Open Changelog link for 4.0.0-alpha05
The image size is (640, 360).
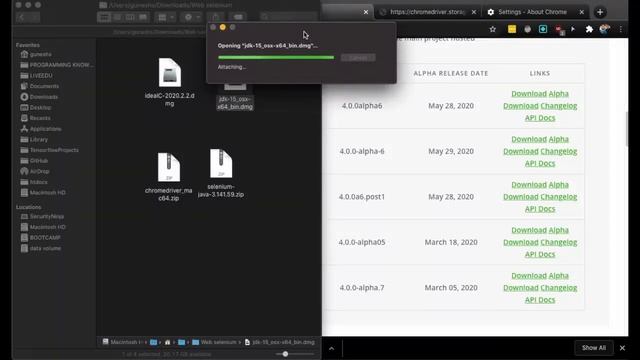pos(558,242)
